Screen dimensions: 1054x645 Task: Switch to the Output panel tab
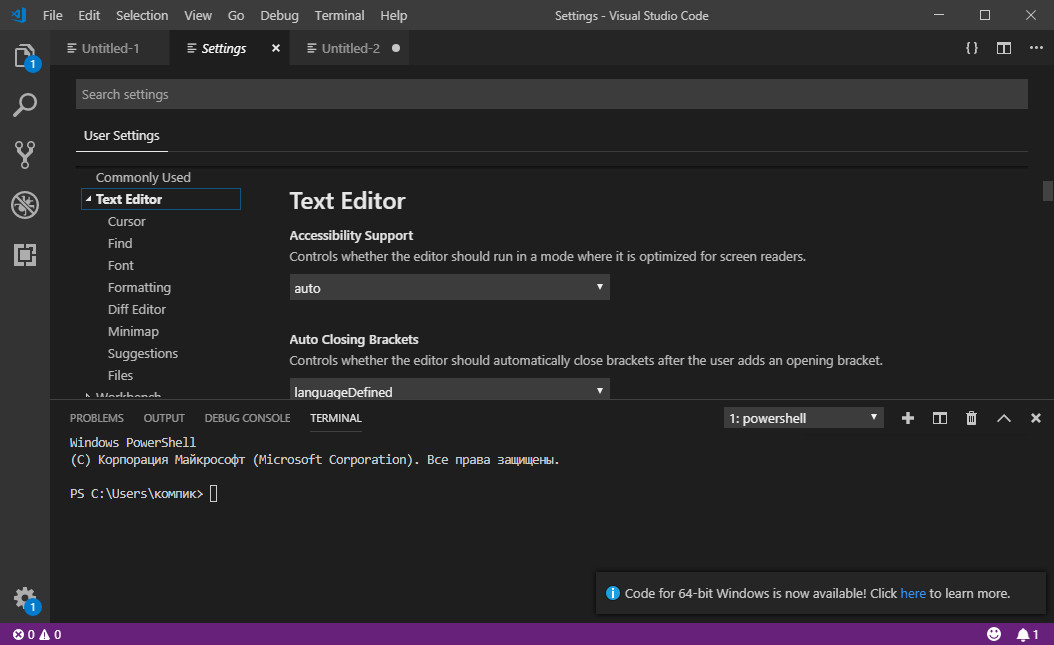tap(164, 418)
